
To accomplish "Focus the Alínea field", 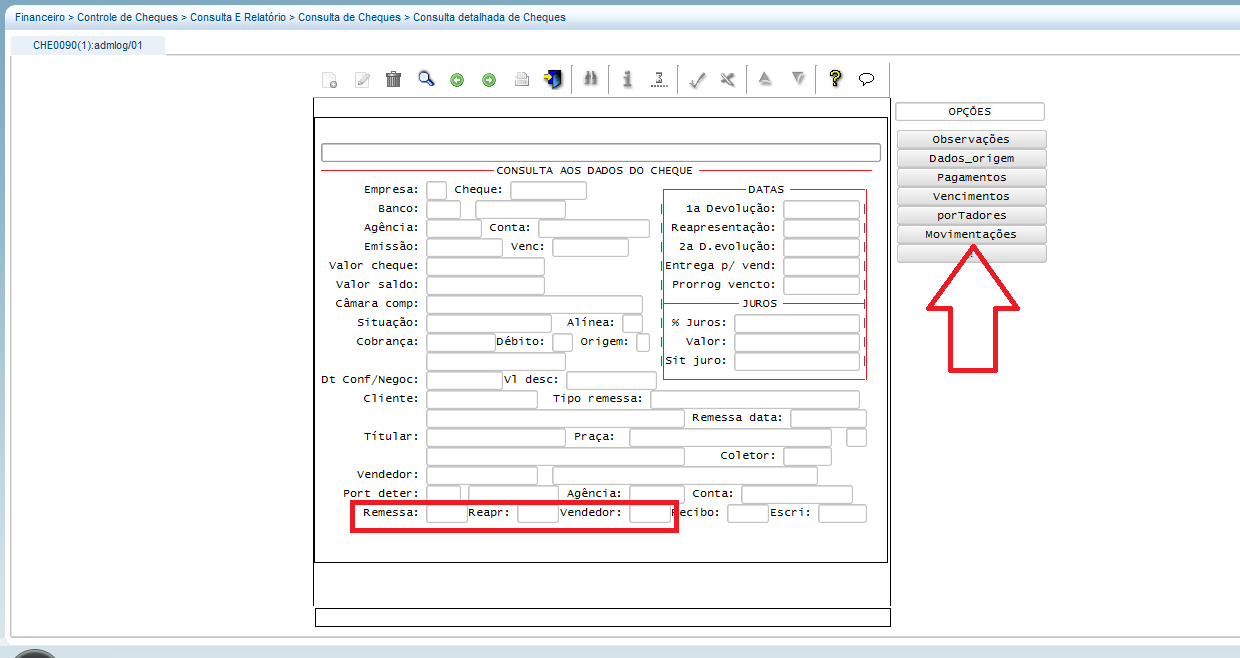I will pos(633,323).
